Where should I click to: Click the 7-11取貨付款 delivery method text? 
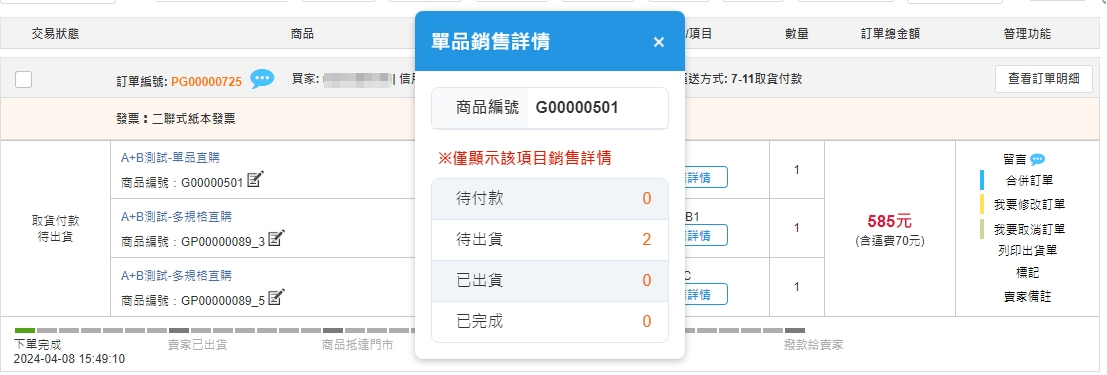tap(766, 79)
